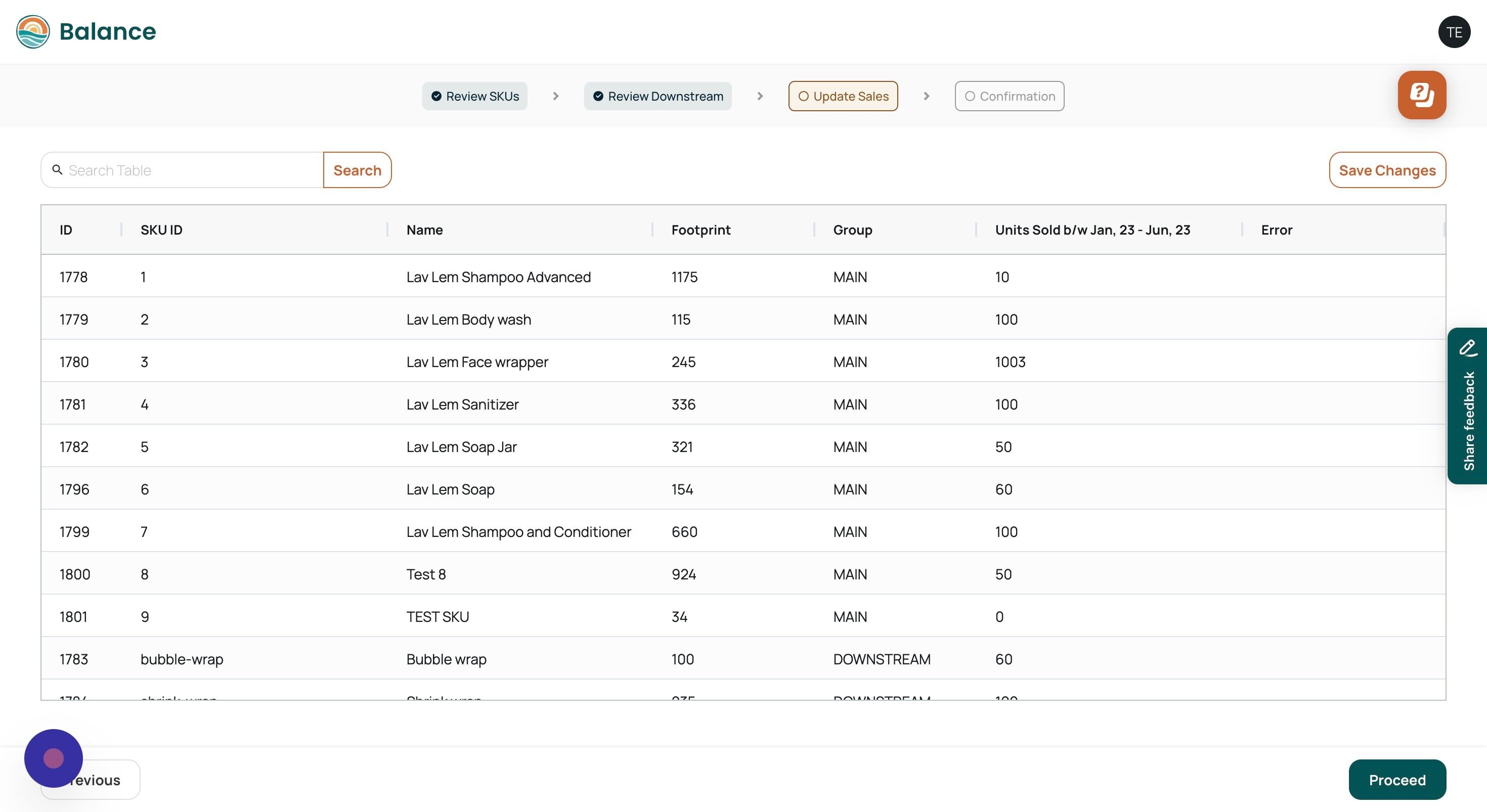Select units sold for Test 8

1003,574
